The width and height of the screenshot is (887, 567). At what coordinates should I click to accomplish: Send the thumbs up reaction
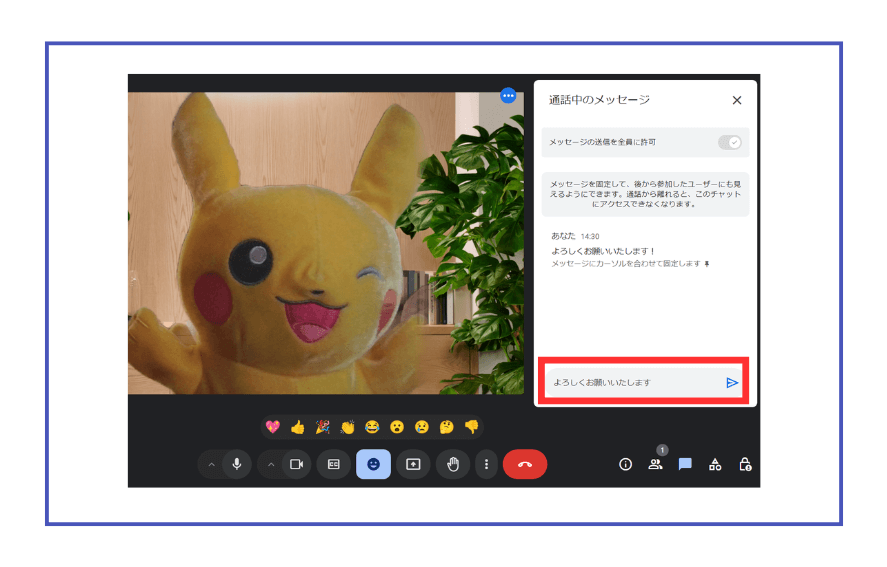[297, 427]
